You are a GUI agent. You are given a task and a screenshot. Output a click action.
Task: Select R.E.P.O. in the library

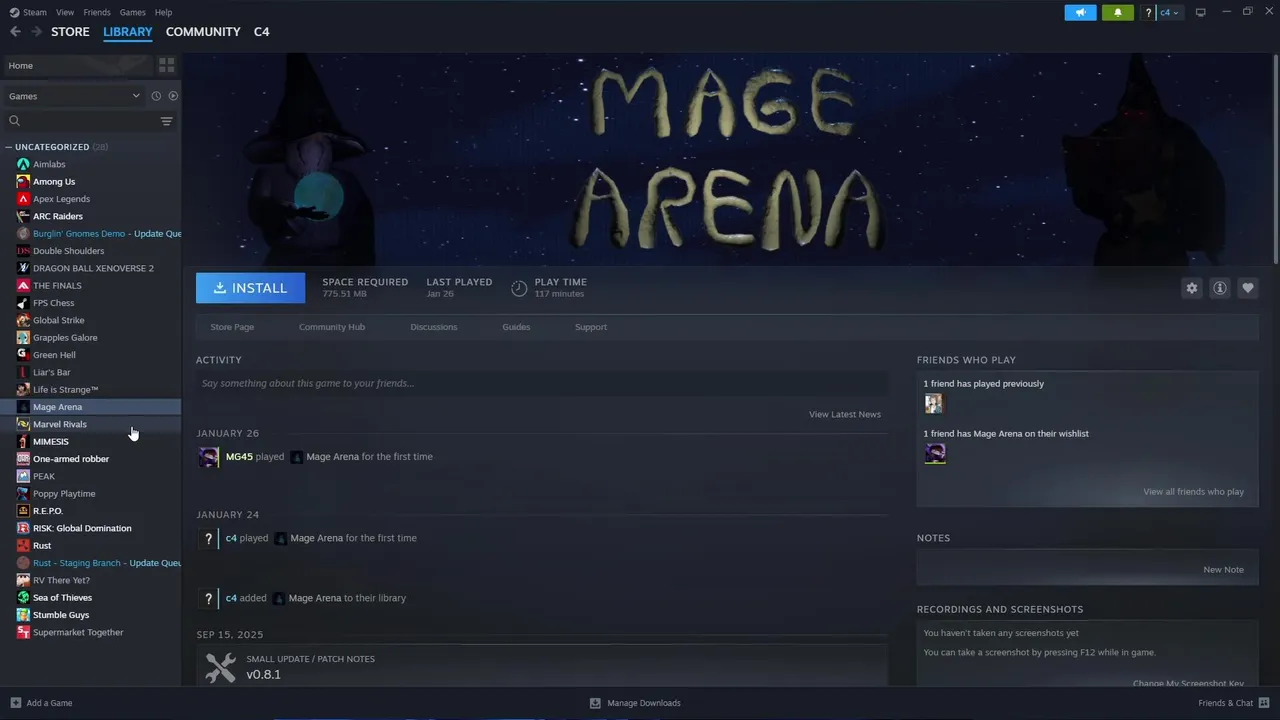pos(90,511)
